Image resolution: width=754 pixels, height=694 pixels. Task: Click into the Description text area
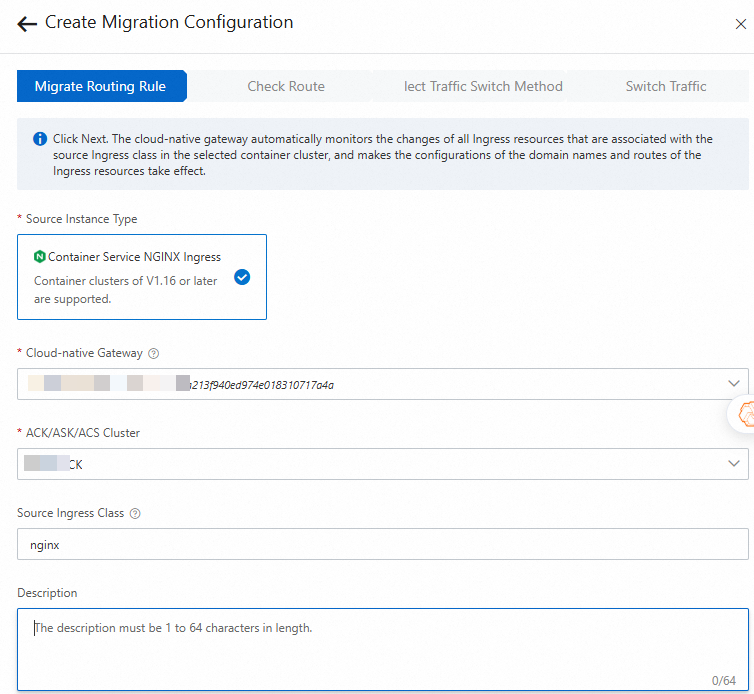[383, 650]
